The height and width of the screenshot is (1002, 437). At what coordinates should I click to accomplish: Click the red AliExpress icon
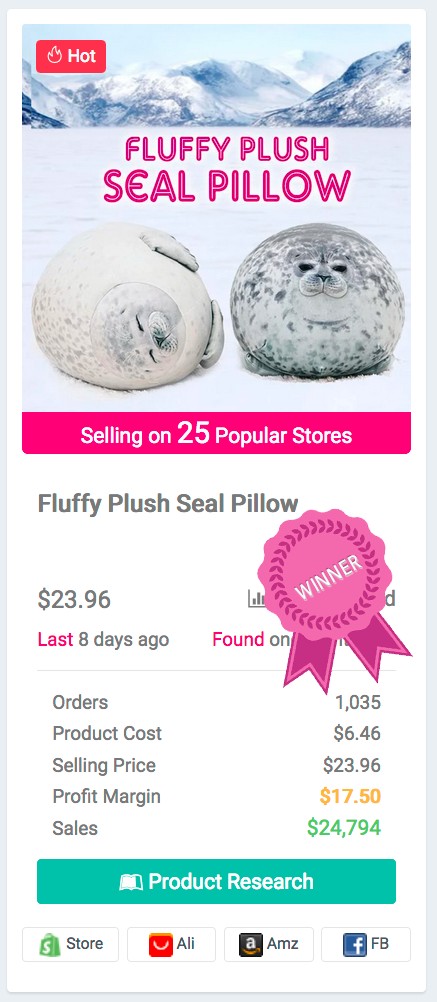point(160,944)
